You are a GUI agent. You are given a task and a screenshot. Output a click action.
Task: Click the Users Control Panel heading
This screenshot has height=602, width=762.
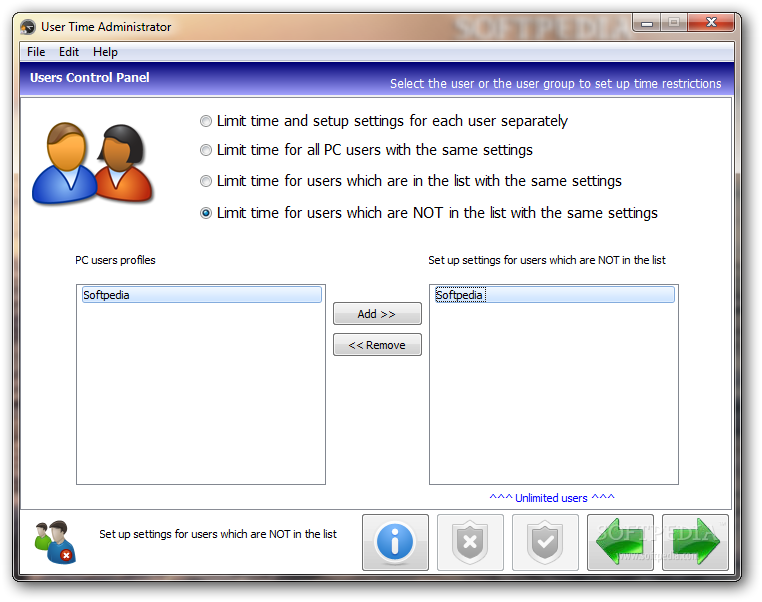point(89,78)
